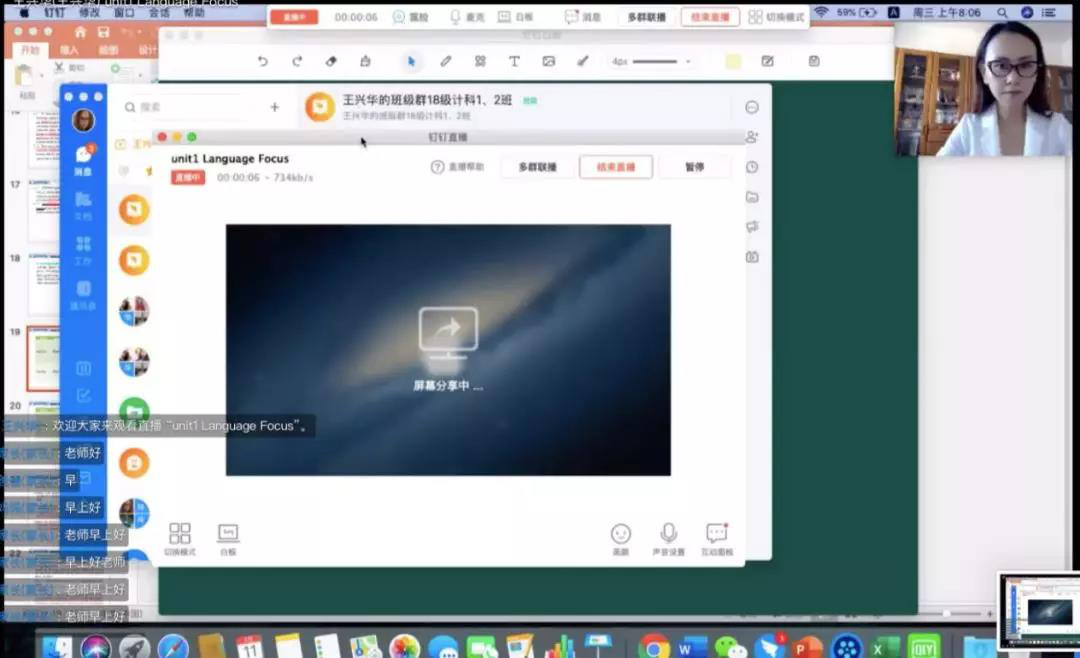Open the more options ellipsis in chat header
1080x658 pixels.
click(752, 107)
